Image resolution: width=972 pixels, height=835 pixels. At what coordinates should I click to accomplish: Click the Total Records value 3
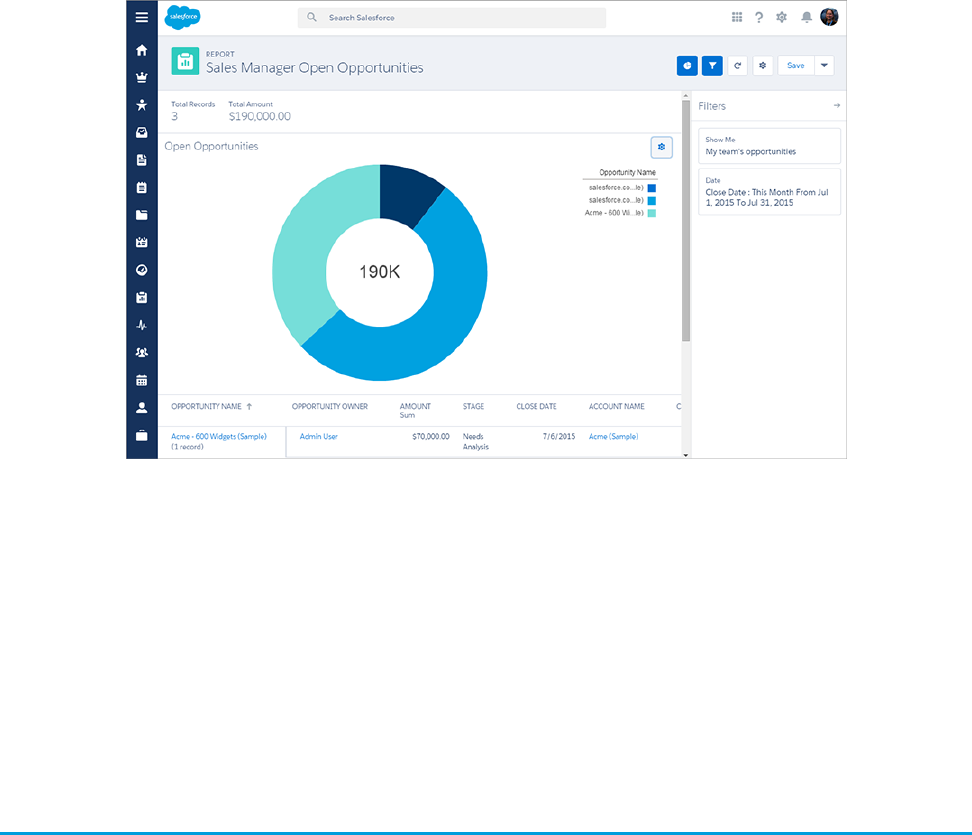pos(175,117)
